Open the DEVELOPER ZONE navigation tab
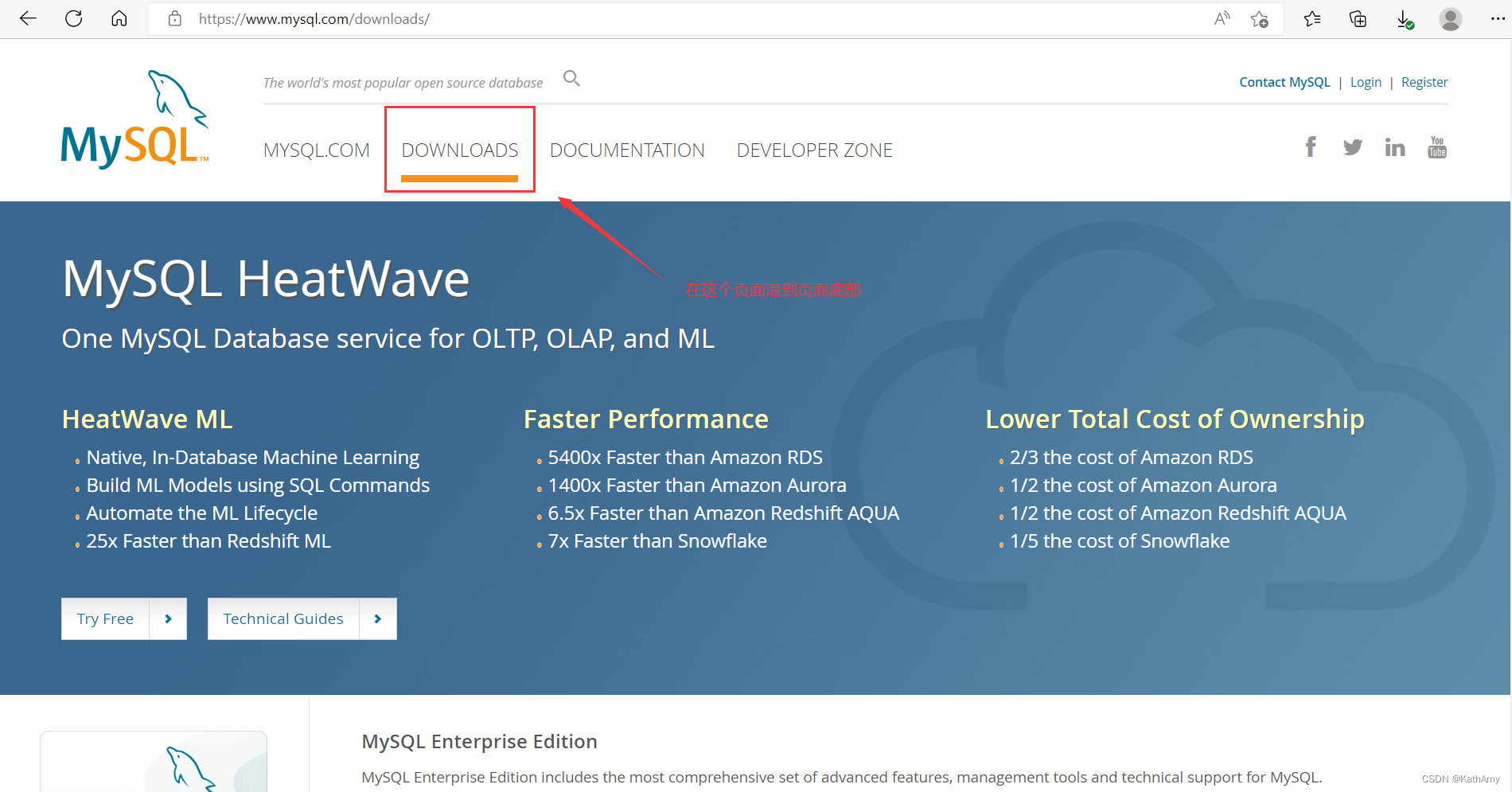1512x792 pixels. pyautogui.click(x=815, y=150)
